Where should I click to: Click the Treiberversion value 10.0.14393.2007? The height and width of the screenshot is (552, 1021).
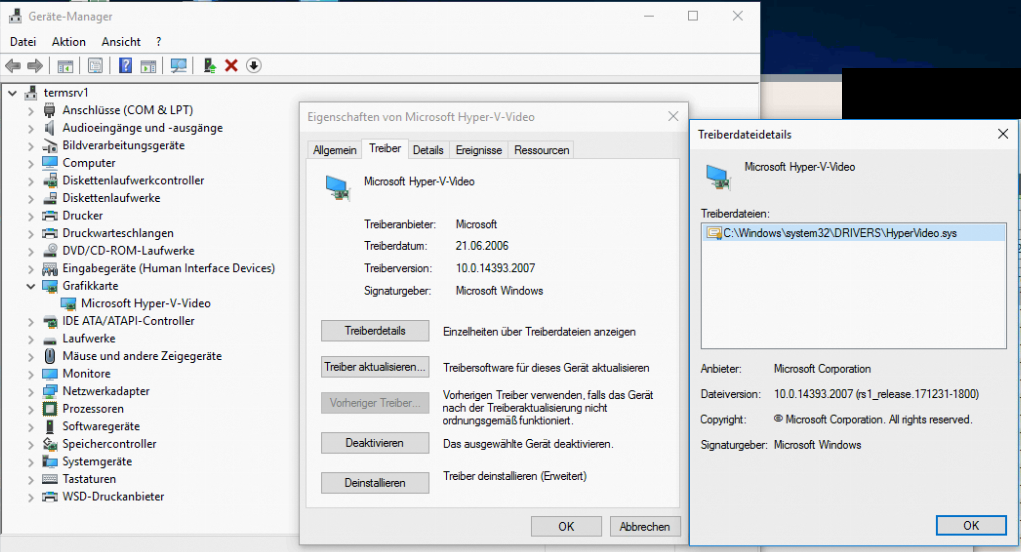tap(496, 268)
